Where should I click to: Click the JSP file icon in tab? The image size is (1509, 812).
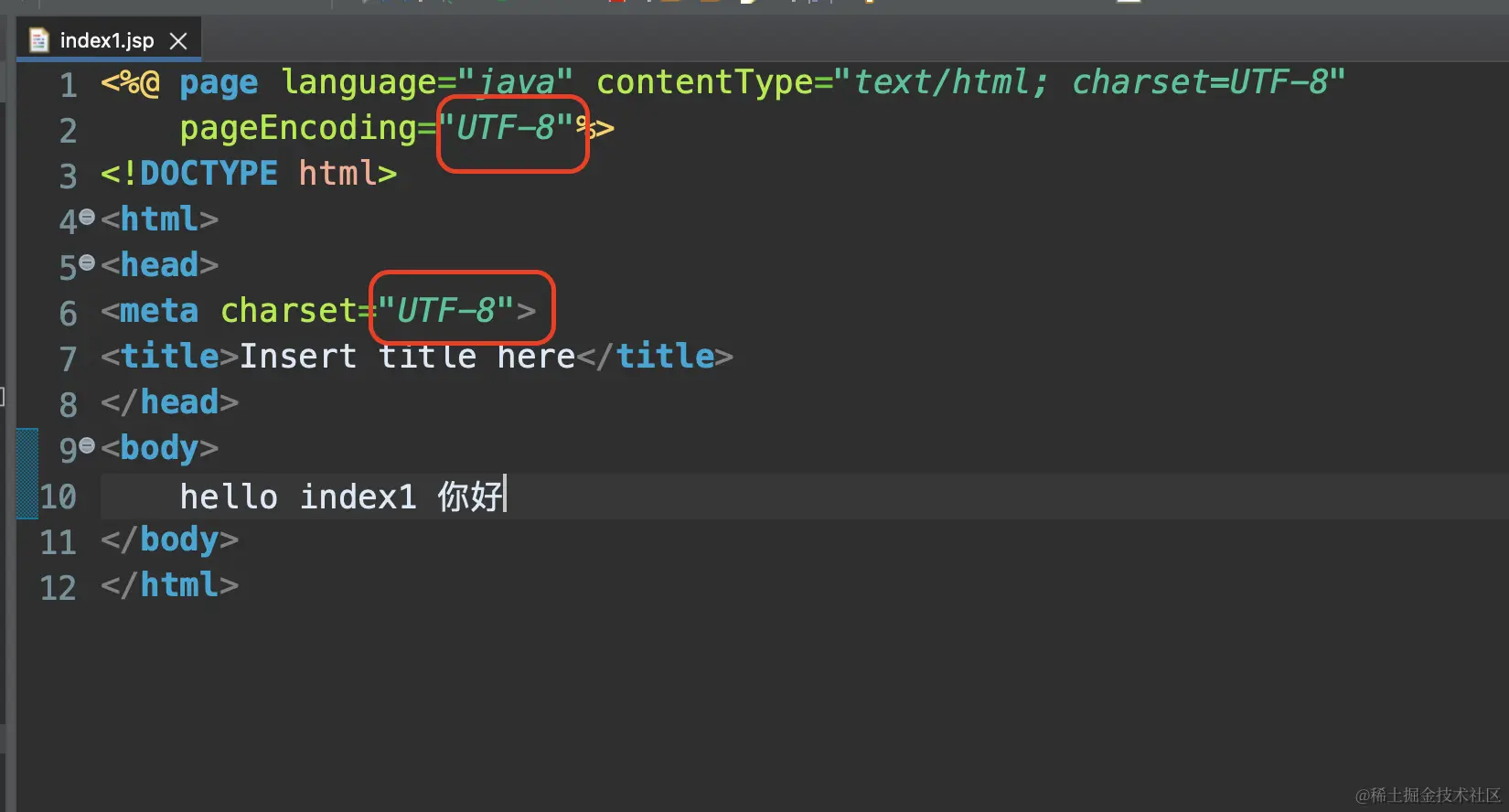[x=38, y=40]
